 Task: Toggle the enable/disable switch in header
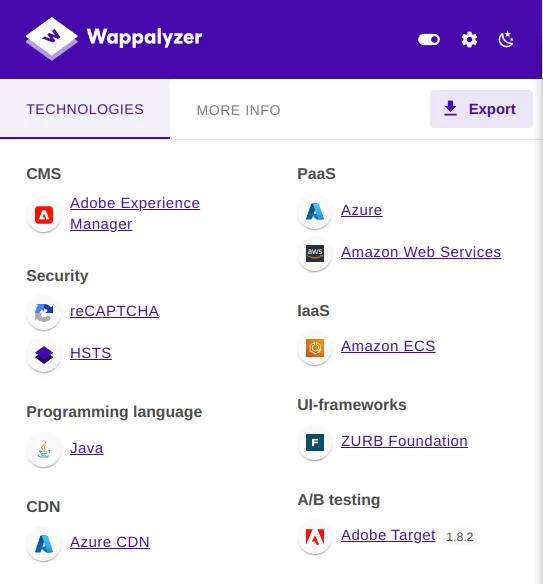coord(429,39)
